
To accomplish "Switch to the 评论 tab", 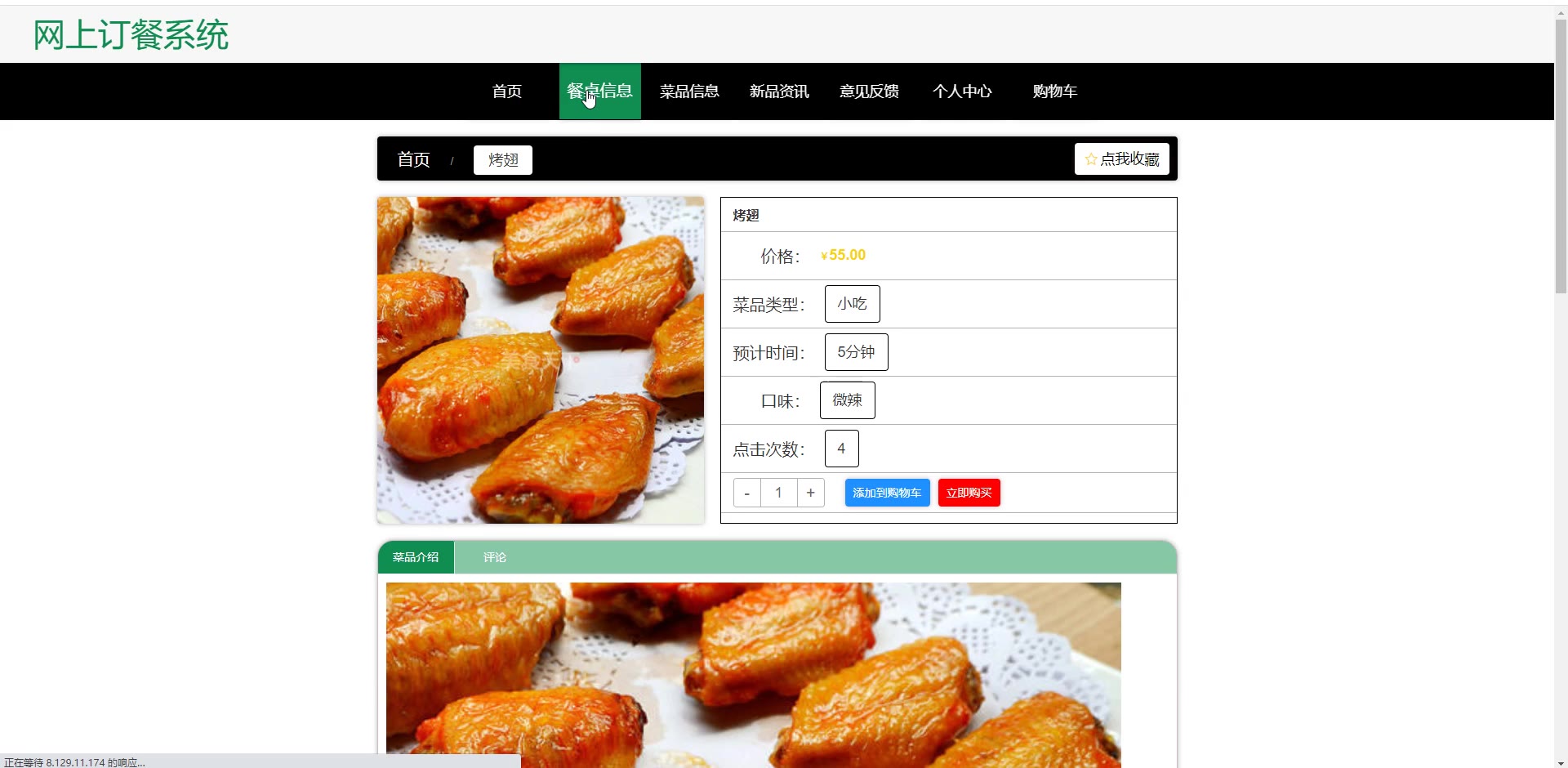I will coord(494,557).
